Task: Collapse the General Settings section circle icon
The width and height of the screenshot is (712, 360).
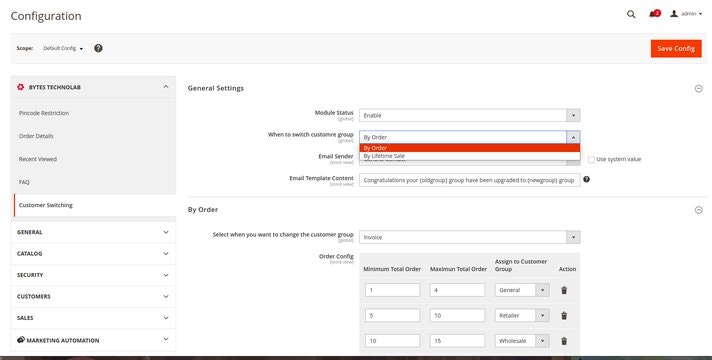Action: pos(698,89)
